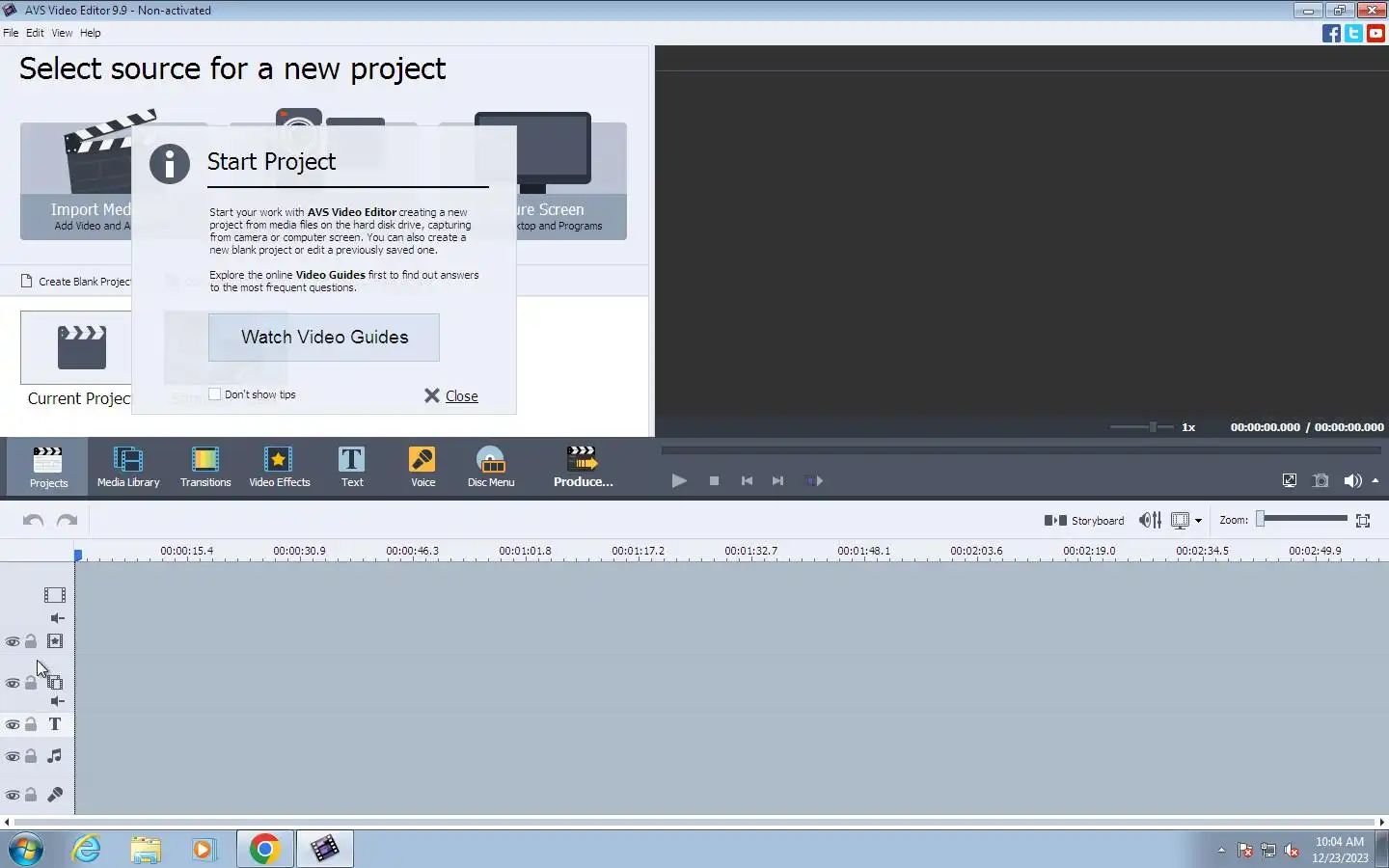Screen dimensions: 1389x868
Task: Toggle visibility of video effects track
Action: (x=13, y=641)
